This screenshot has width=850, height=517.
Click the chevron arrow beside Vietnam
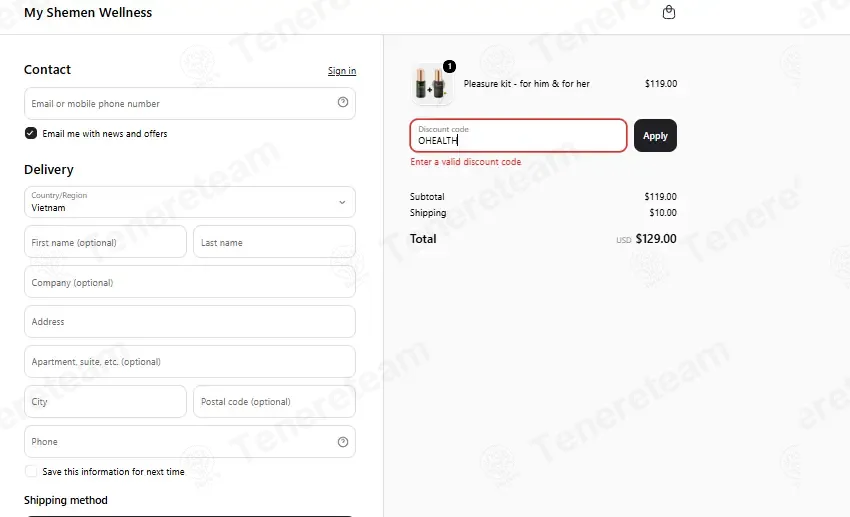342,202
